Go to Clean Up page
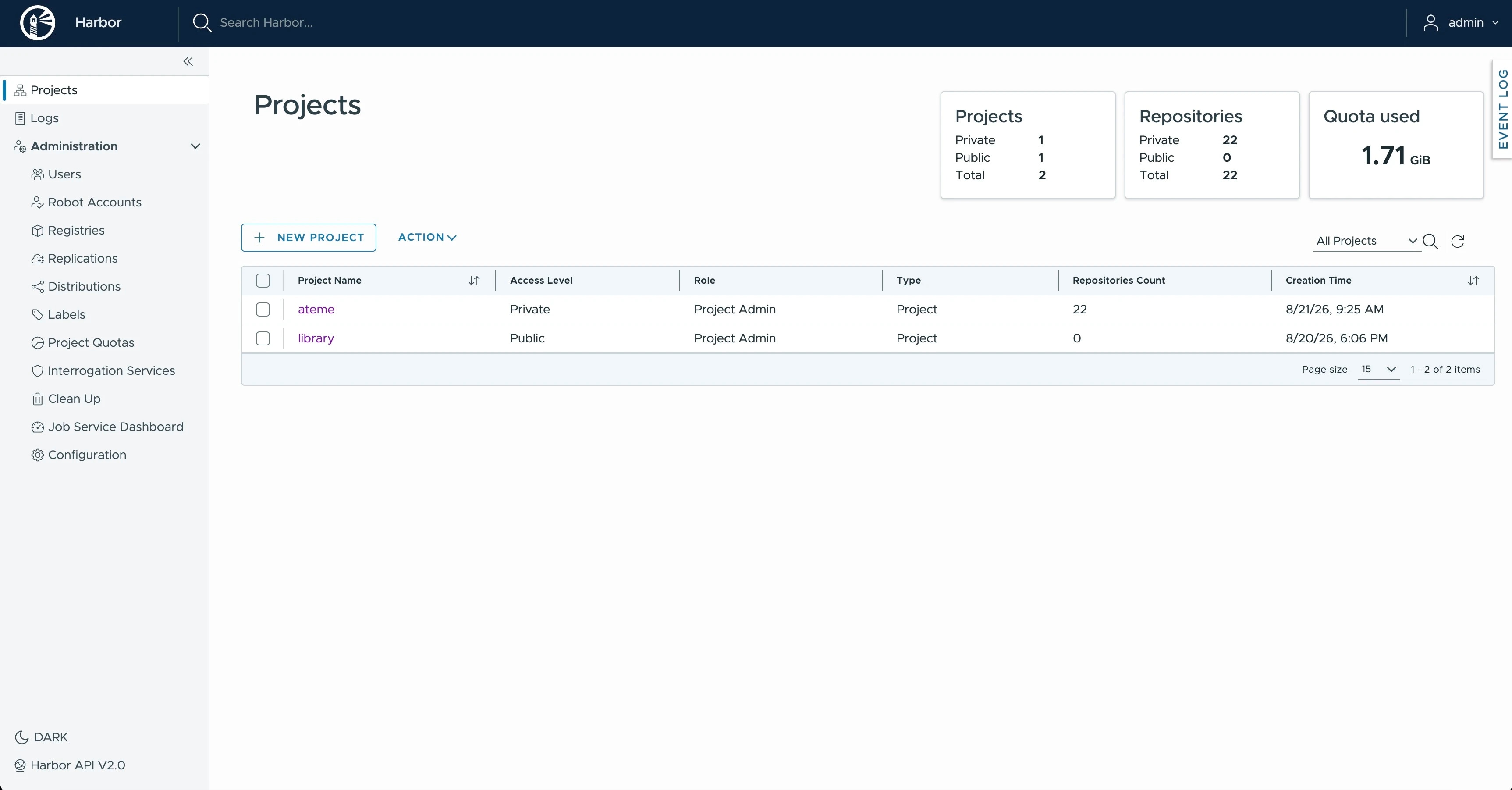 [x=74, y=399]
